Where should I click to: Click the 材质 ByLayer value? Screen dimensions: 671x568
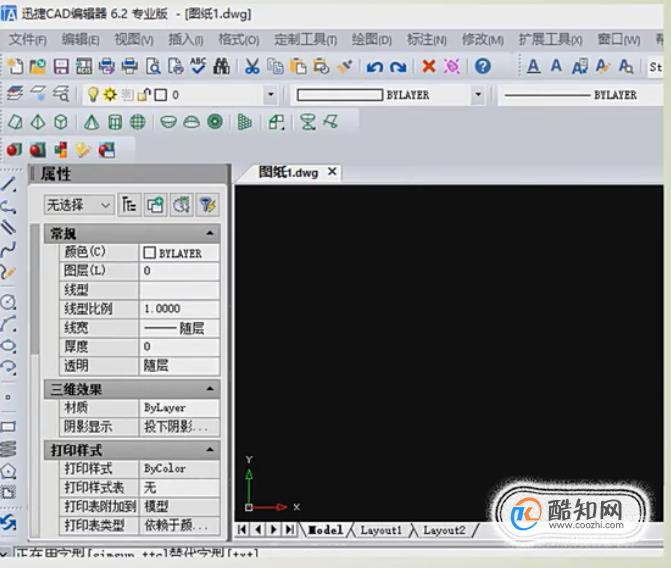(x=179, y=407)
